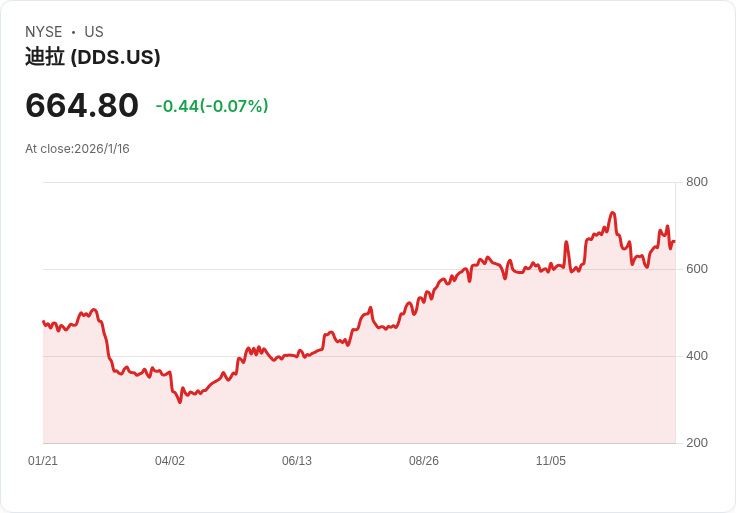Click the US market label

(94, 32)
